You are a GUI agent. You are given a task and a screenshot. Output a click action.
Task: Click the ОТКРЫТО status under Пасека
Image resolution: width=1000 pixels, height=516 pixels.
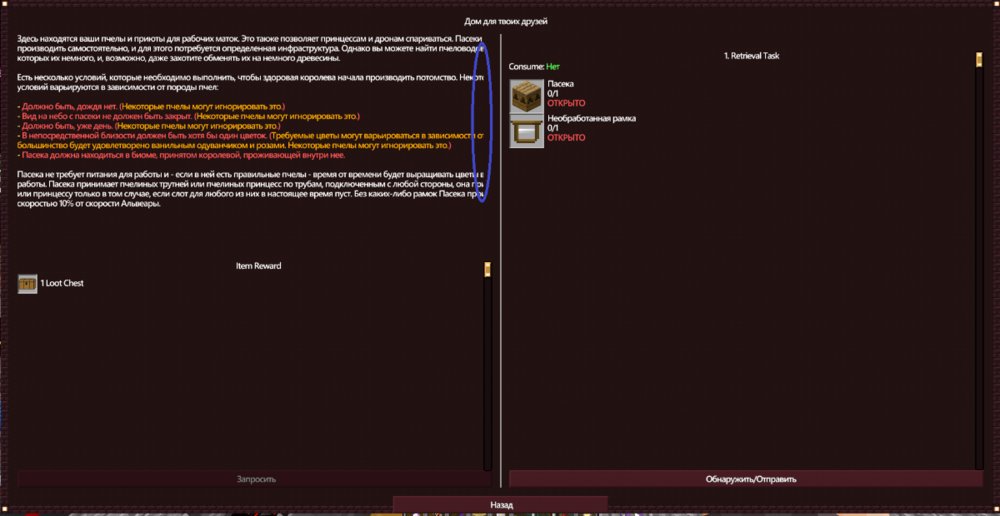(566, 103)
